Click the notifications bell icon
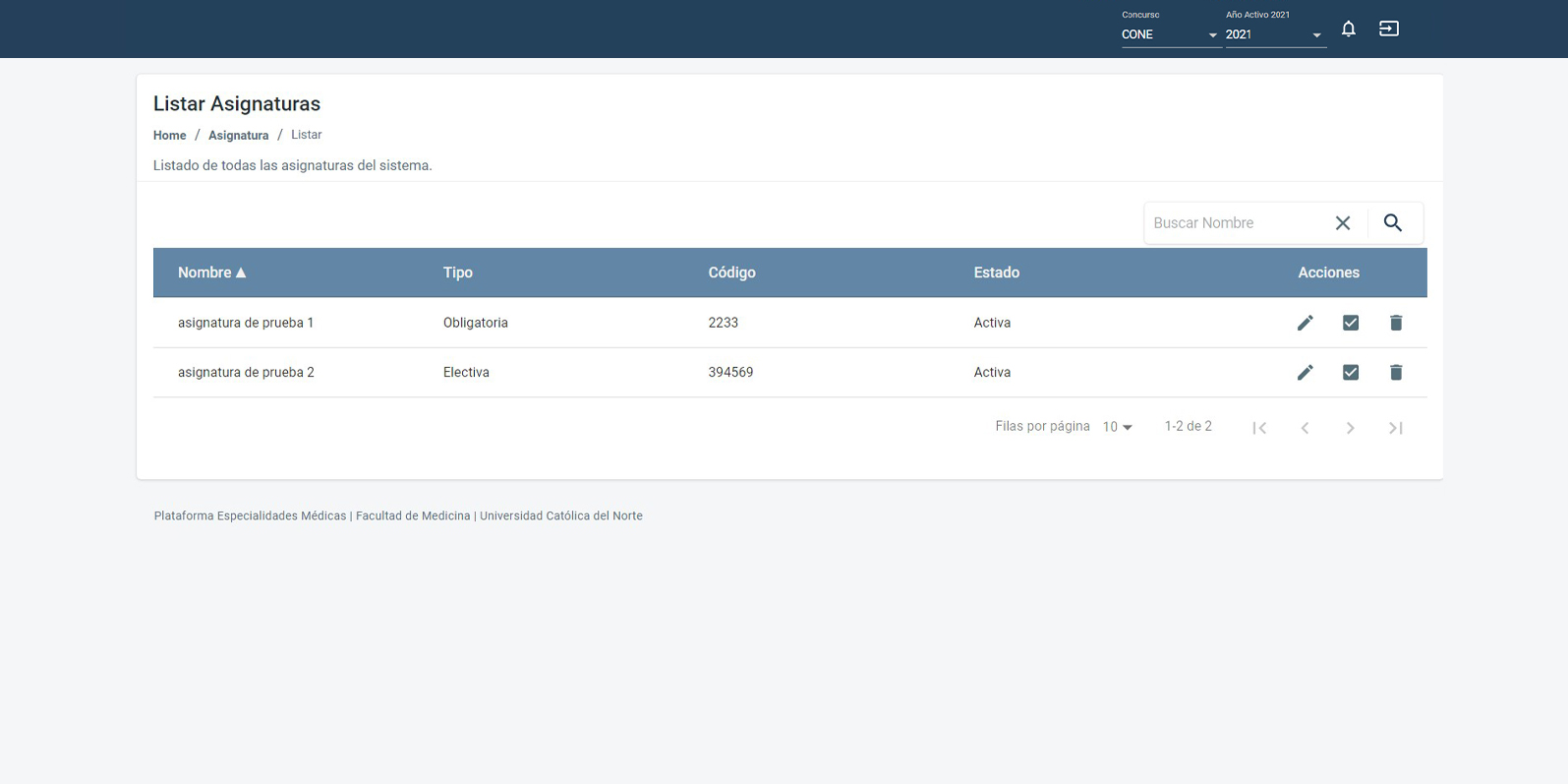The height and width of the screenshot is (784, 1568). click(x=1349, y=29)
